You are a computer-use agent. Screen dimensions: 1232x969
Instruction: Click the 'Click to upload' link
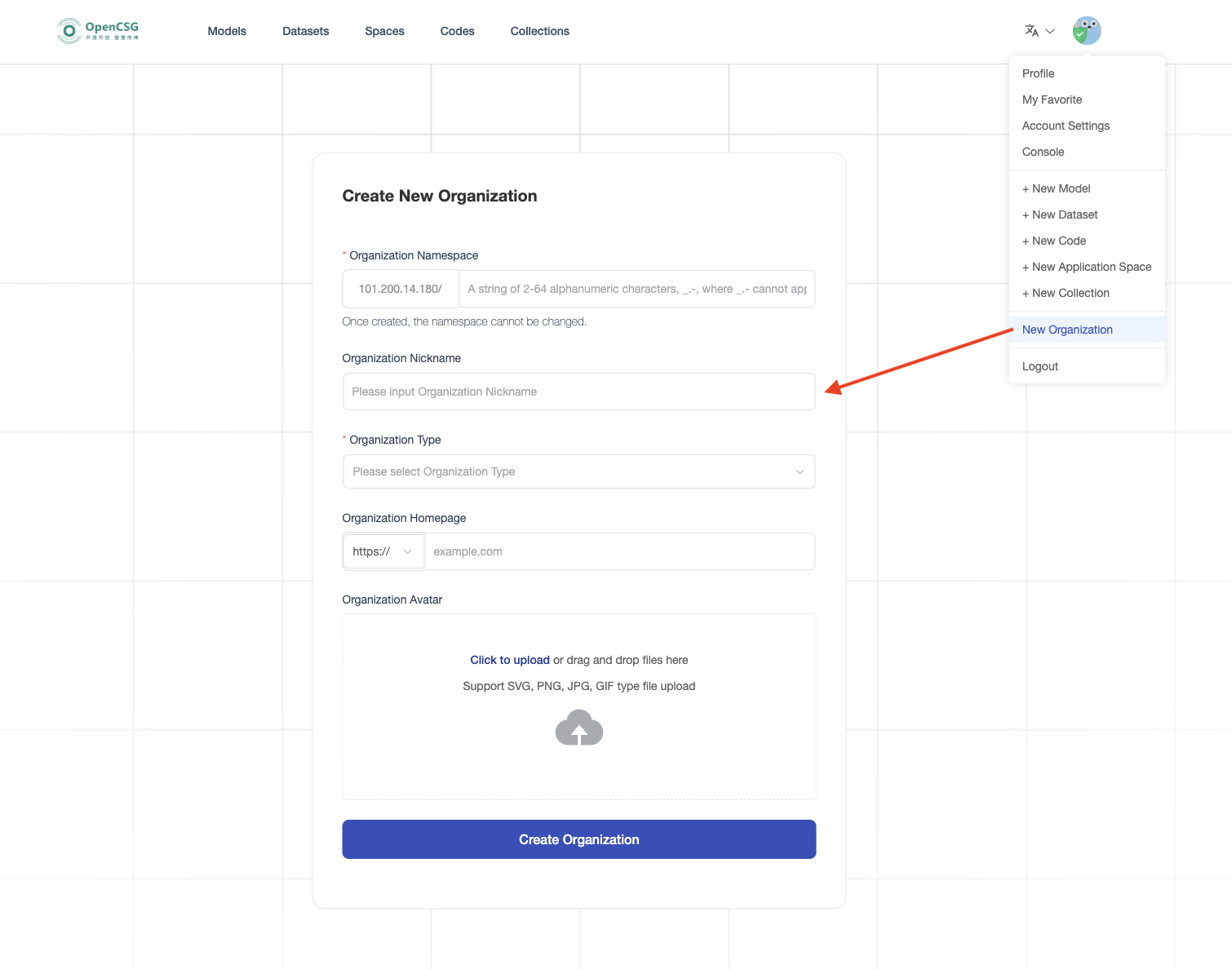(x=509, y=660)
